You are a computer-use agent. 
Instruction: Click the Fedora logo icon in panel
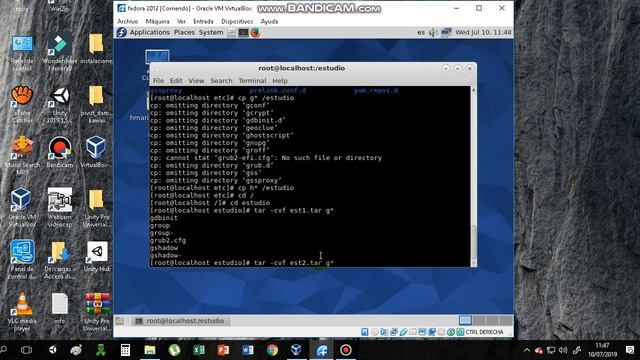point(122,32)
